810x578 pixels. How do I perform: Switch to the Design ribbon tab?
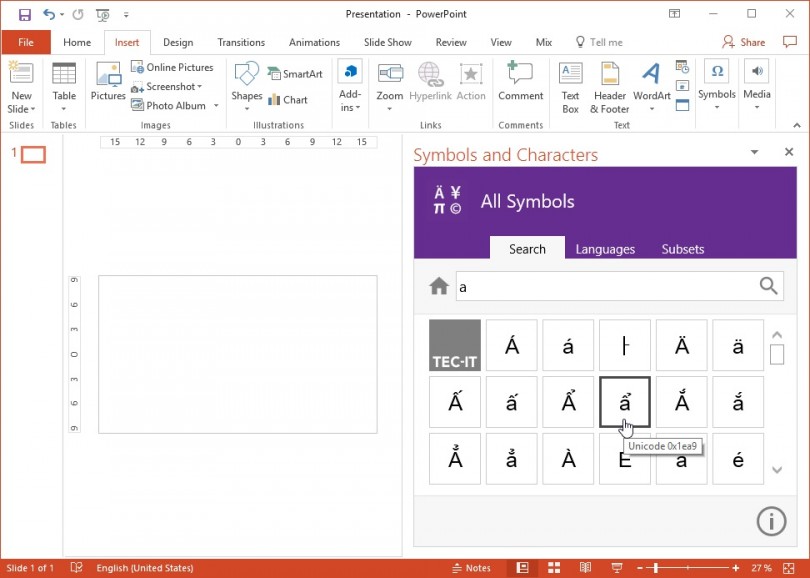pyautogui.click(x=178, y=42)
